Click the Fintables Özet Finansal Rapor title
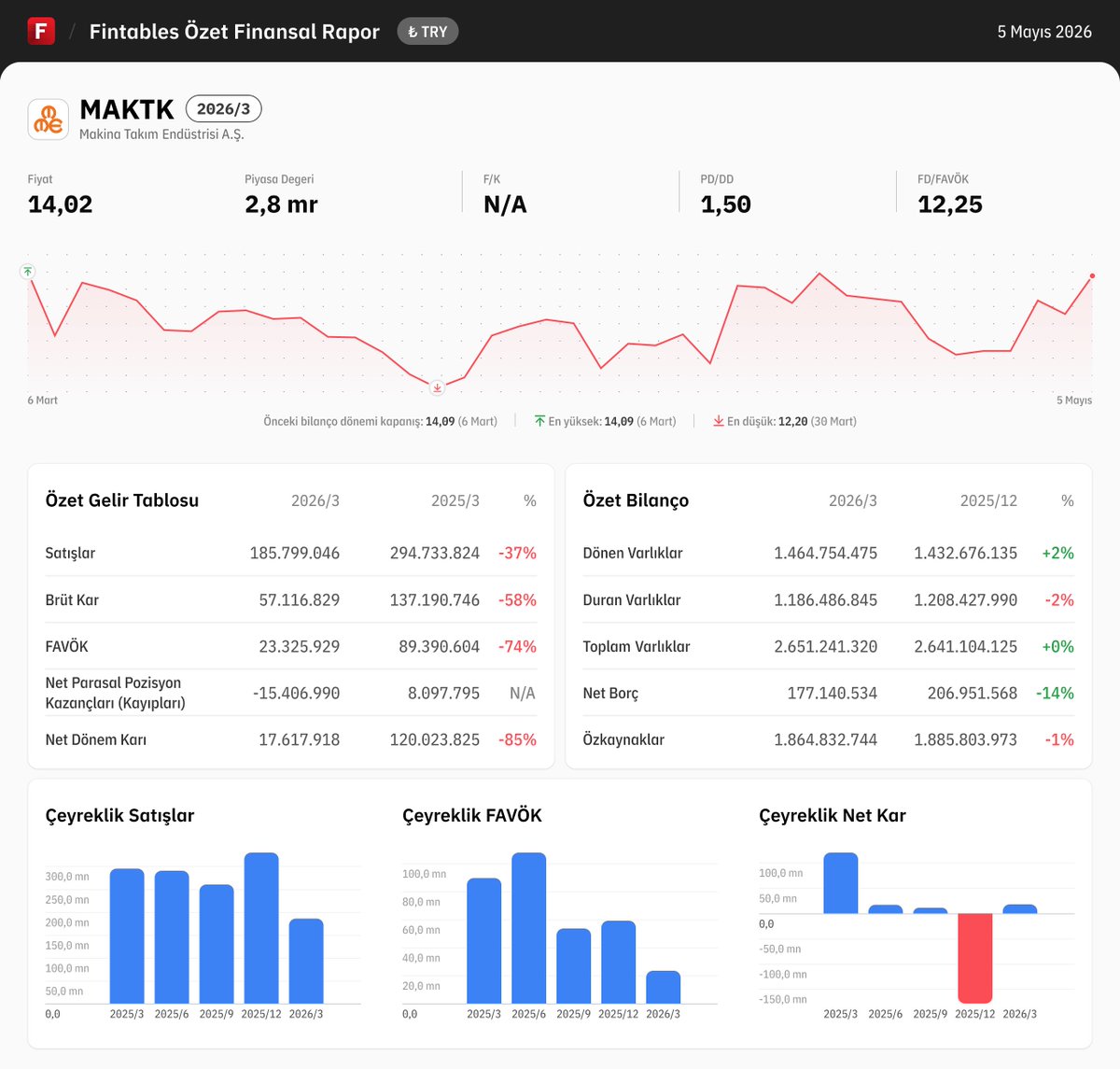This screenshot has width=1120, height=1069. pyautogui.click(x=234, y=32)
